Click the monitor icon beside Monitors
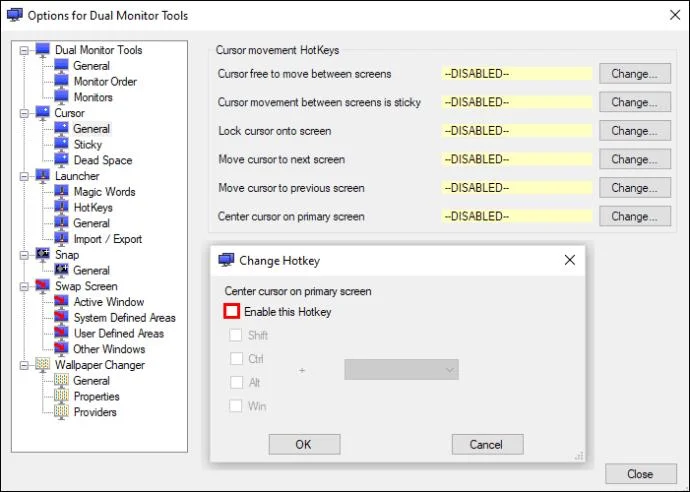The image size is (690, 492). point(61,97)
